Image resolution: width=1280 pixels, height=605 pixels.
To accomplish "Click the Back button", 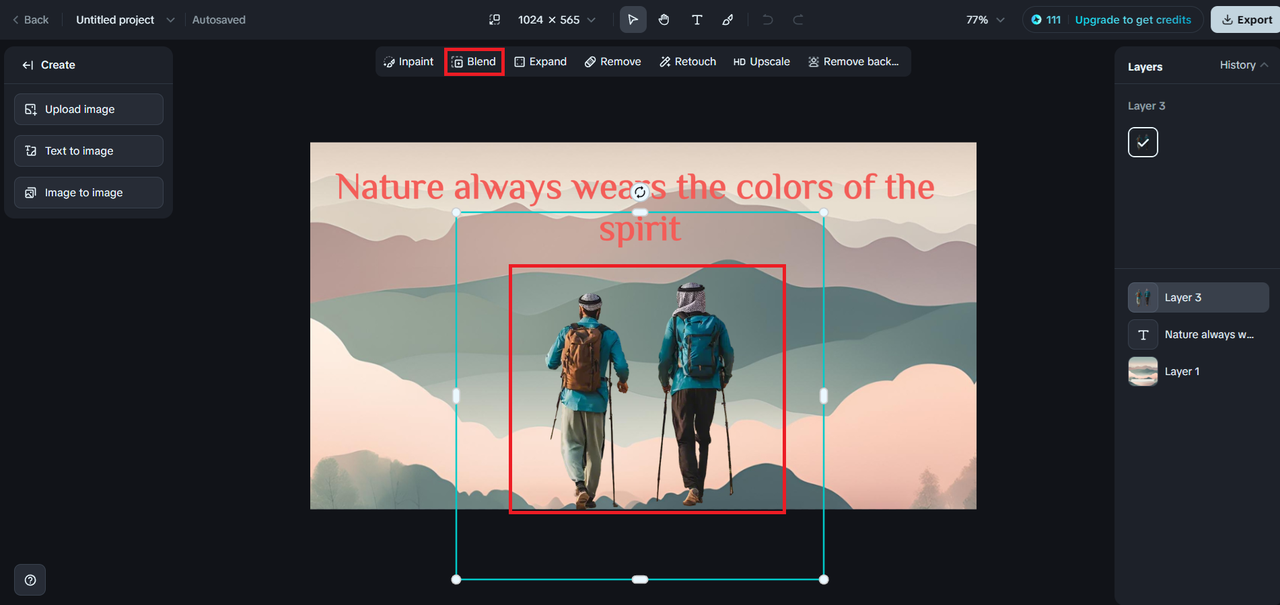I will [30, 20].
